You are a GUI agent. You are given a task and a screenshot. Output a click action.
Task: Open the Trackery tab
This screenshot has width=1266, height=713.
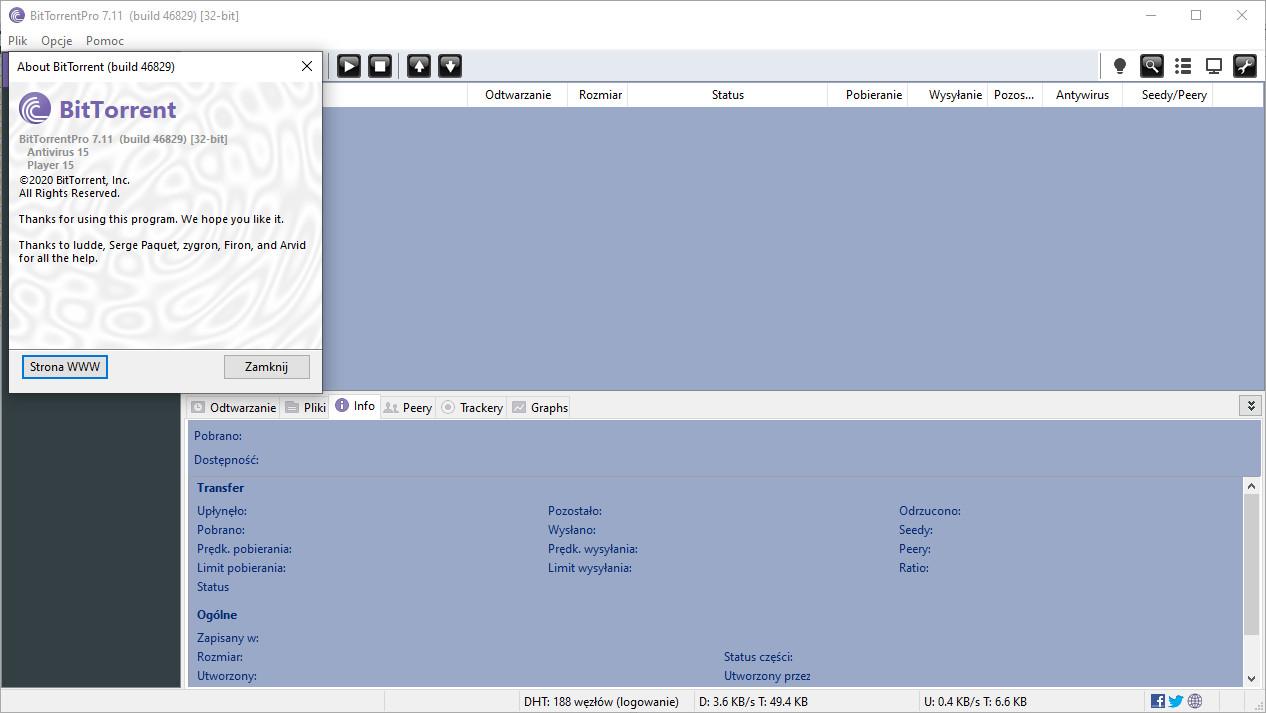pos(472,407)
